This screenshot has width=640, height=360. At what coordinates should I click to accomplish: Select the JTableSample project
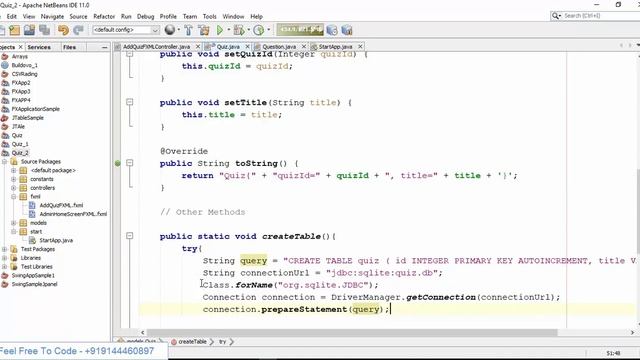coord(27,118)
